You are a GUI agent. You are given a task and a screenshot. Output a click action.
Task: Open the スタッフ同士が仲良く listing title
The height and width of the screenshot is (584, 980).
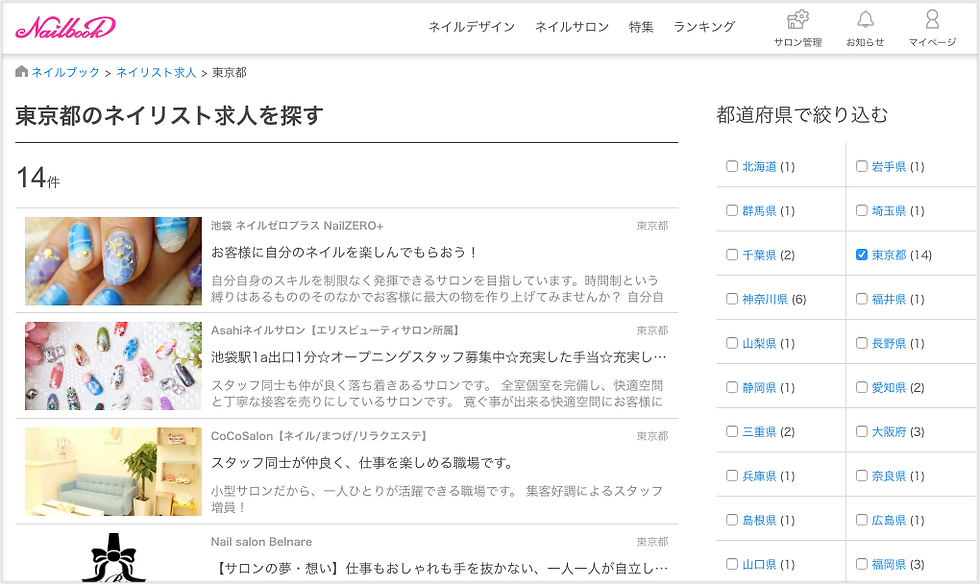click(x=362, y=463)
